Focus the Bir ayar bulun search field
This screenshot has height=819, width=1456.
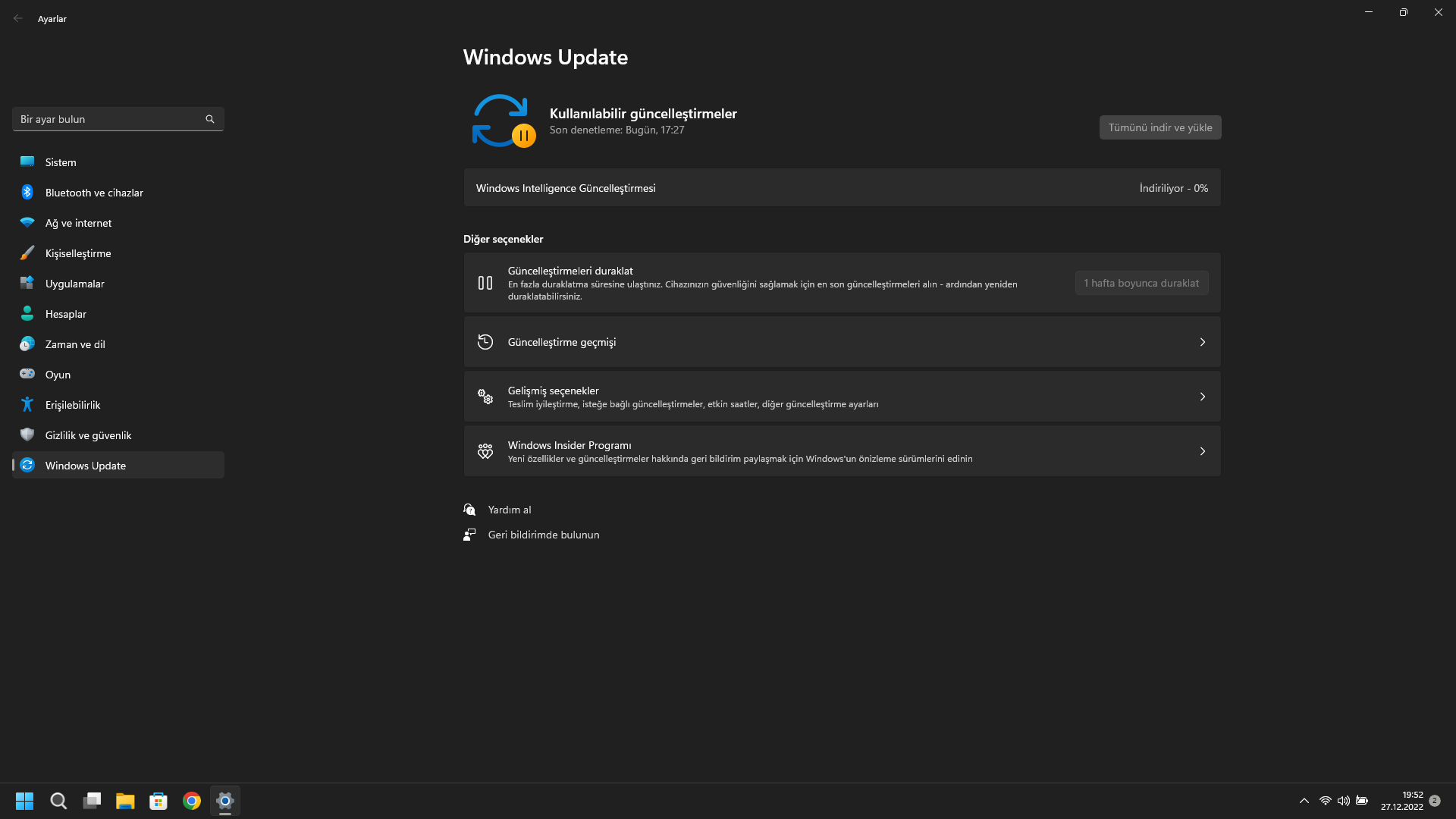[x=106, y=119]
